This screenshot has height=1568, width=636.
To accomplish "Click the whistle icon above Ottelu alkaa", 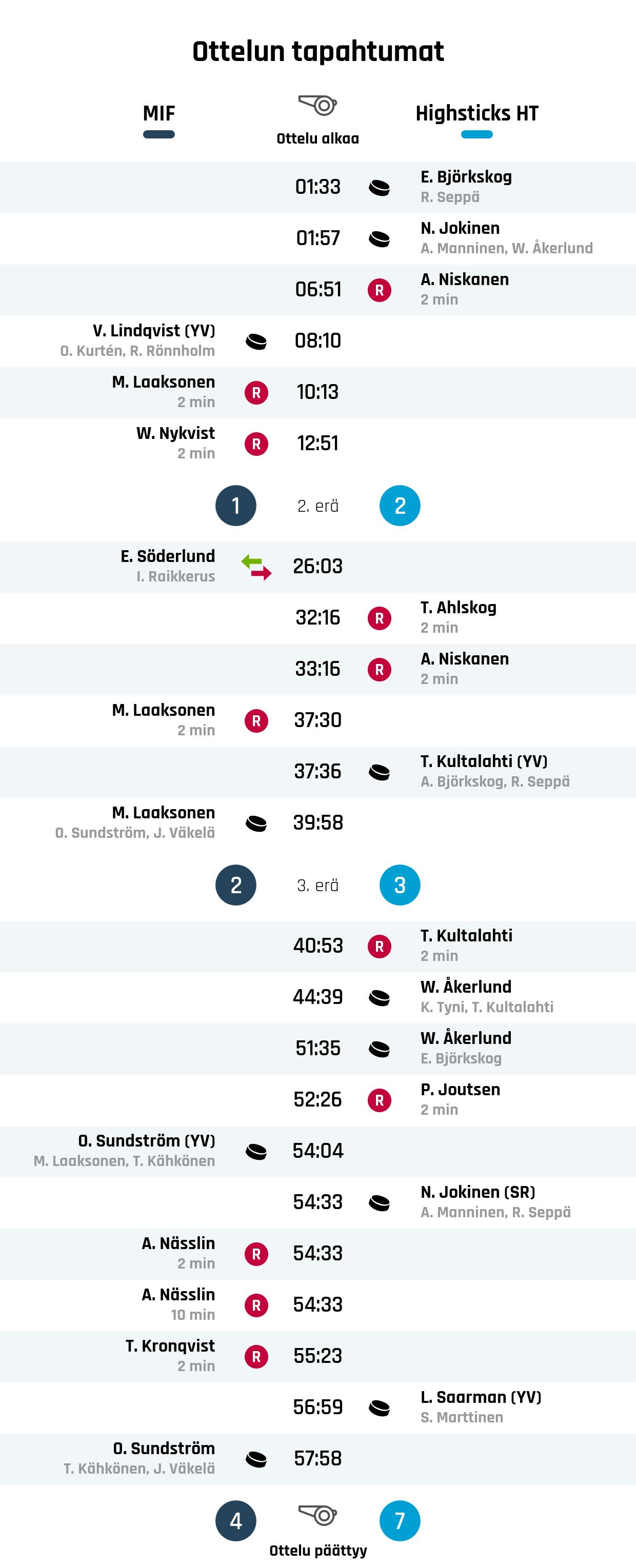I will point(317,105).
